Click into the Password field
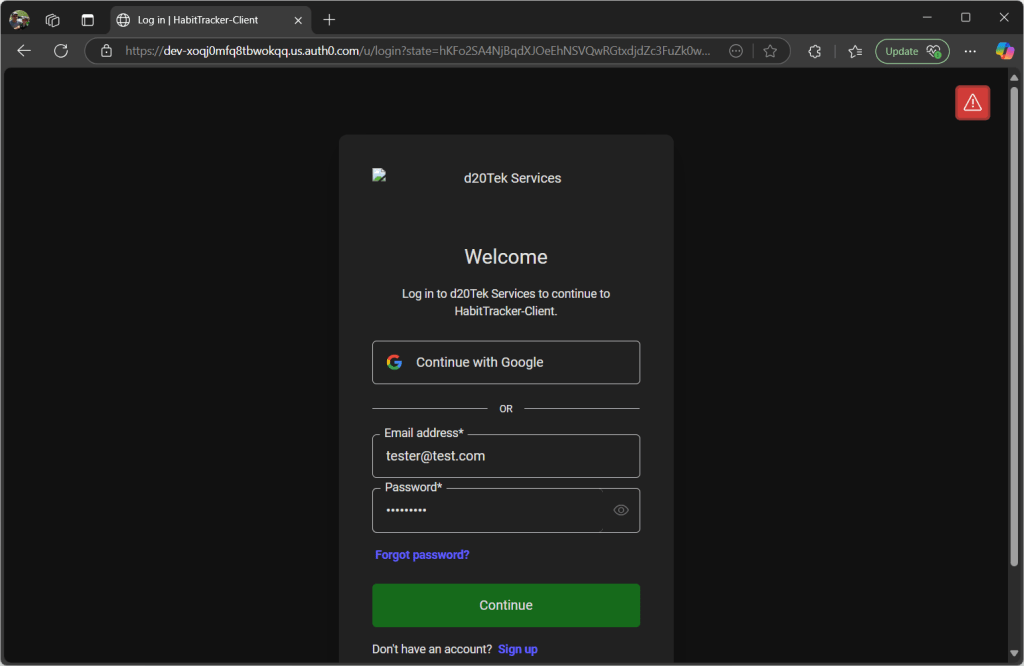 (x=488, y=510)
